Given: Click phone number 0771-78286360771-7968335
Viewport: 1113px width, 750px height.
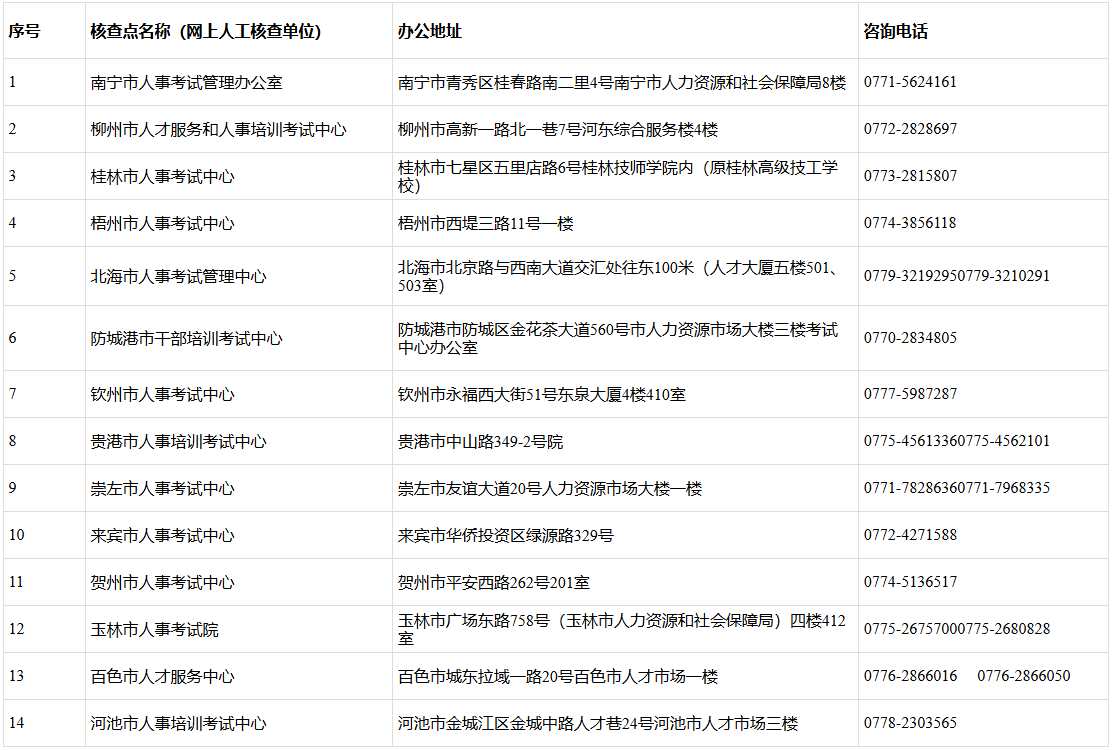Looking at the screenshot, I should 957,488.
